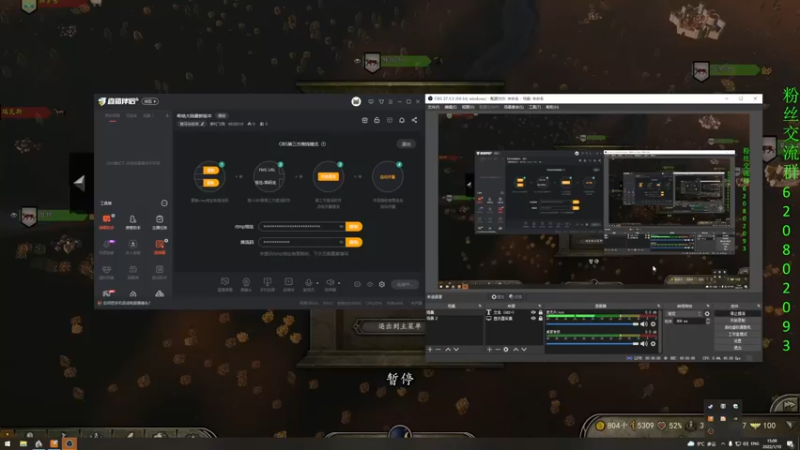
Task: Toggle lock of 文本 (GDI+) source in OBS
Action: click(x=541, y=312)
